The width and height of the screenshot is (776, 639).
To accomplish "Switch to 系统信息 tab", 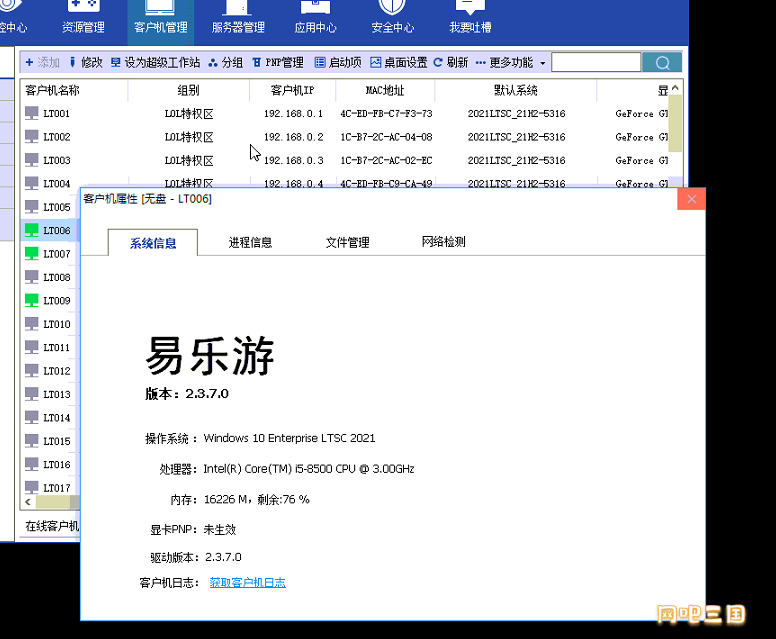I will [153, 243].
